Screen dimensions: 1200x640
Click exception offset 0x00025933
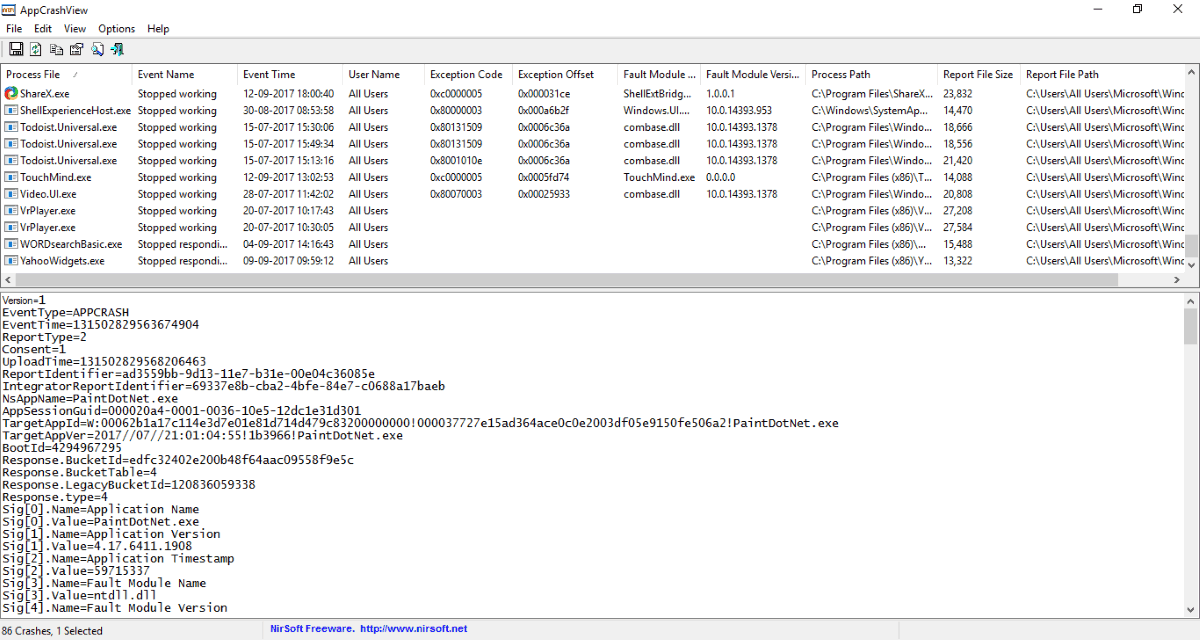pos(544,194)
